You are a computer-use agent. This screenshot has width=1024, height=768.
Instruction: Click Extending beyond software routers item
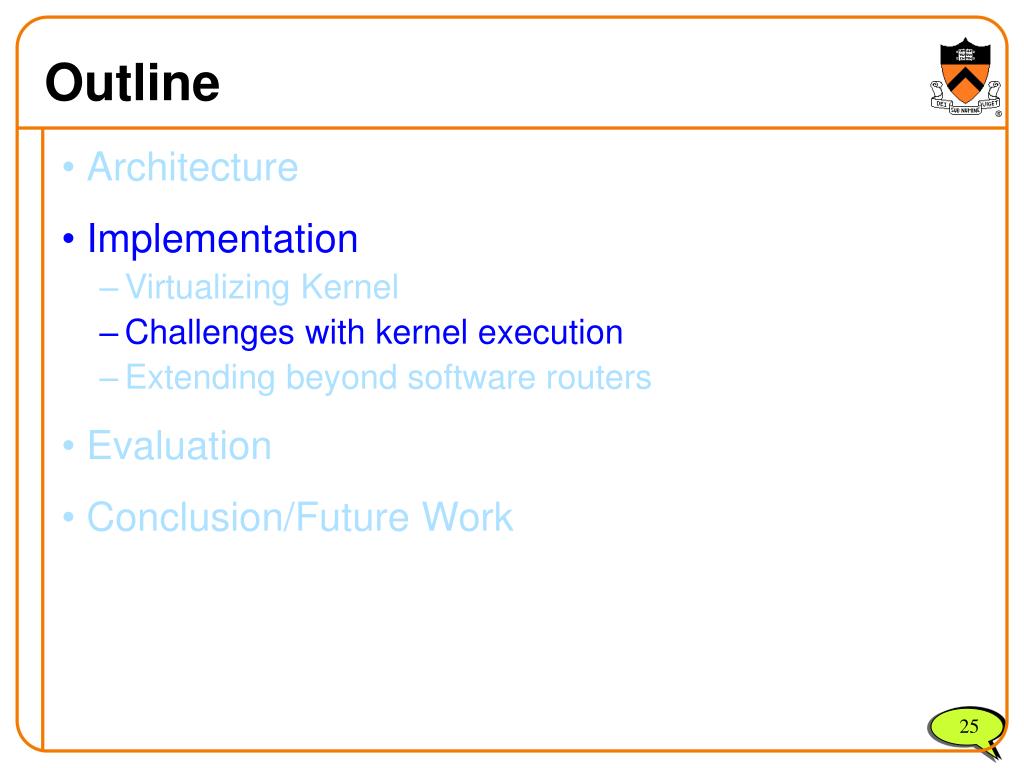388,377
